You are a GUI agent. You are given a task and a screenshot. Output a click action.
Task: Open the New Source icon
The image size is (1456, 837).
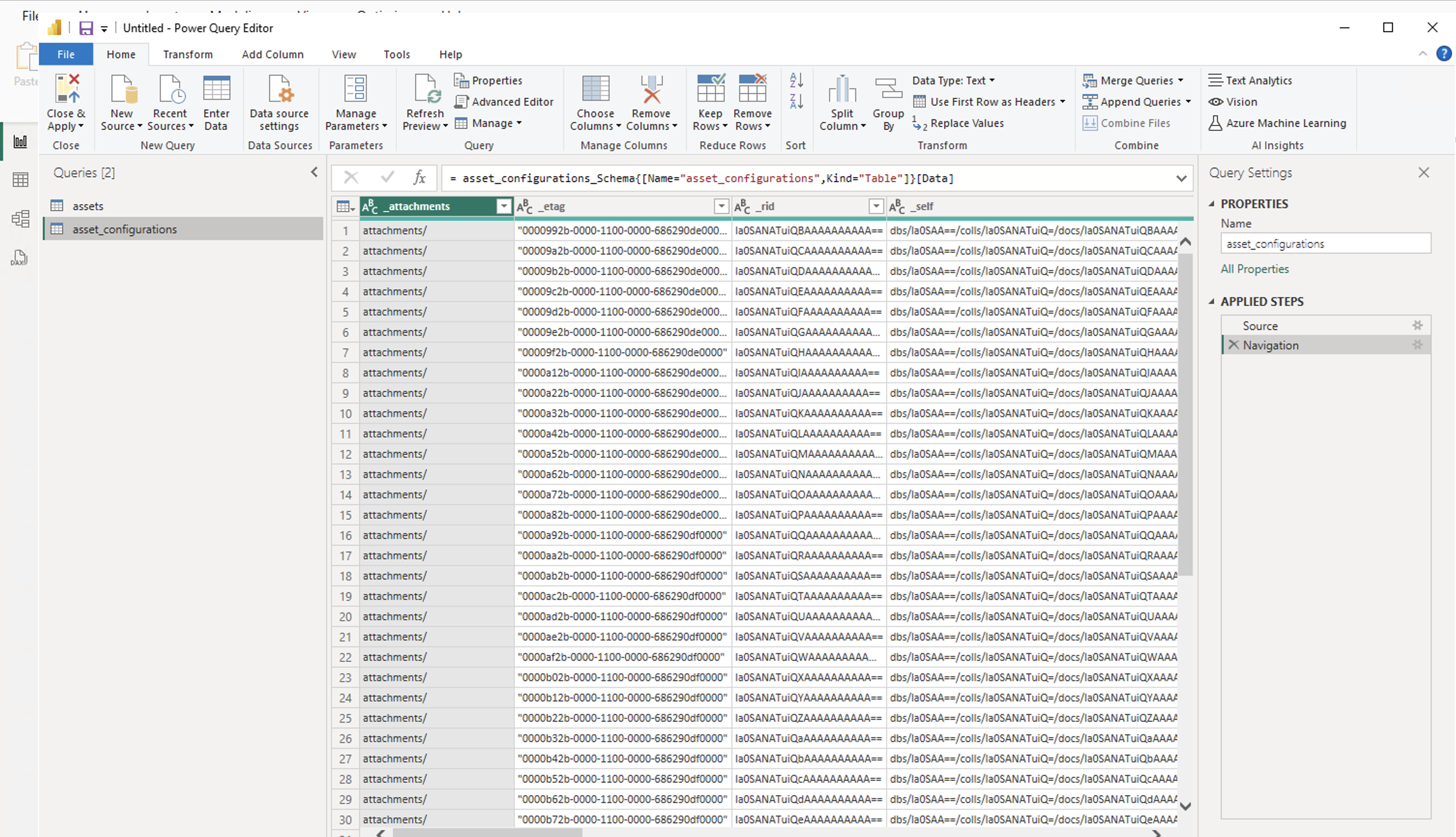point(123,89)
